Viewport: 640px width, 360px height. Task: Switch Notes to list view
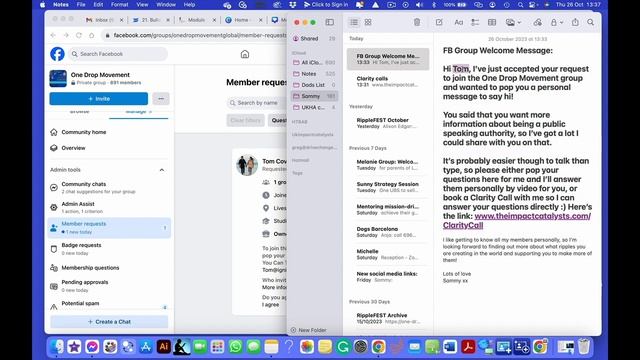[x=354, y=22]
